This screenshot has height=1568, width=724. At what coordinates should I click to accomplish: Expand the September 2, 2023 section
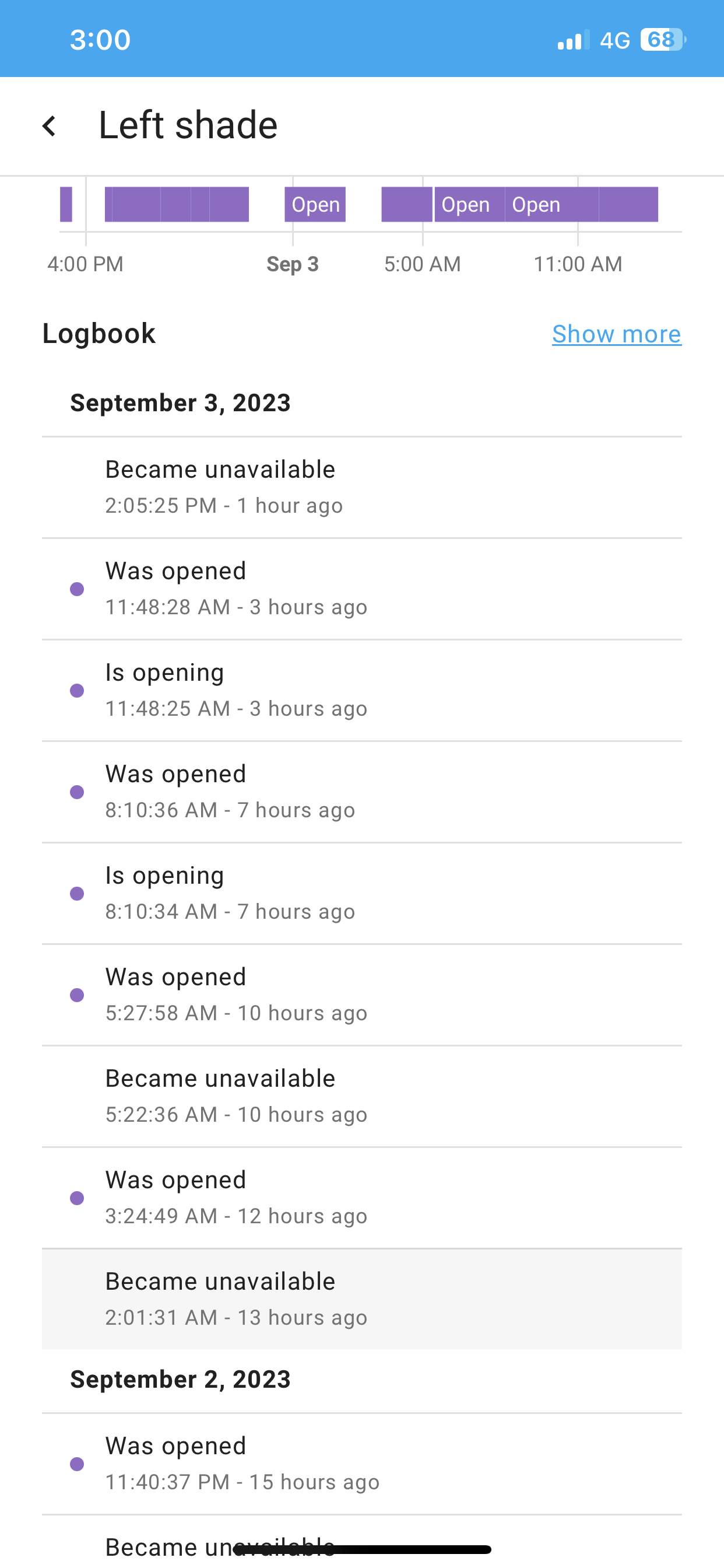click(x=180, y=1378)
